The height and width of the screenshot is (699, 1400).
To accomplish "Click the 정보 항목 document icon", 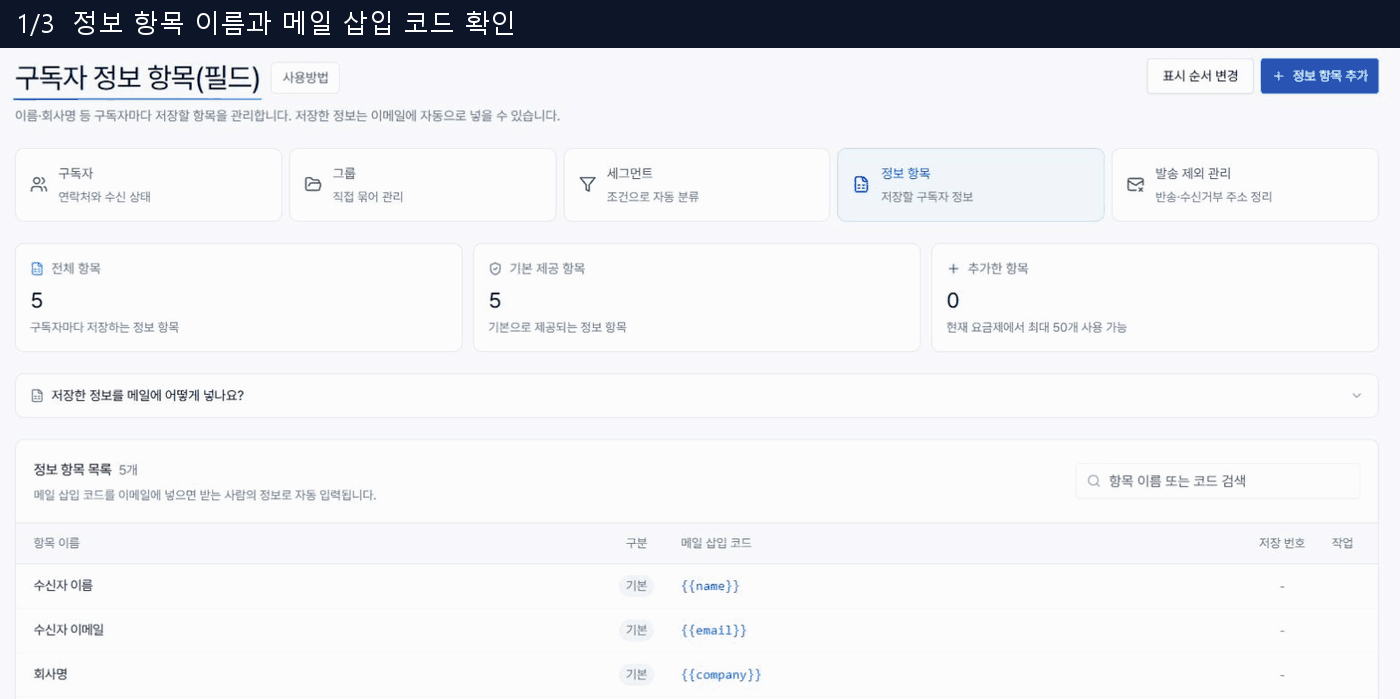I will [x=861, y=185].
